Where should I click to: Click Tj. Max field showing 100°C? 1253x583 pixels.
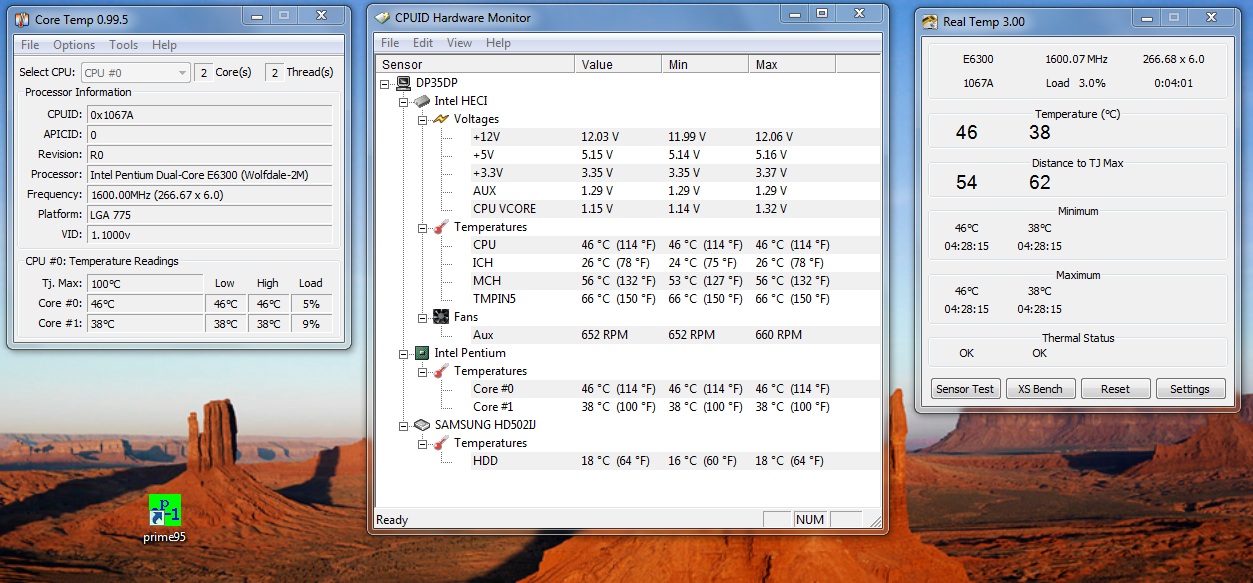[x=145, y=283]
